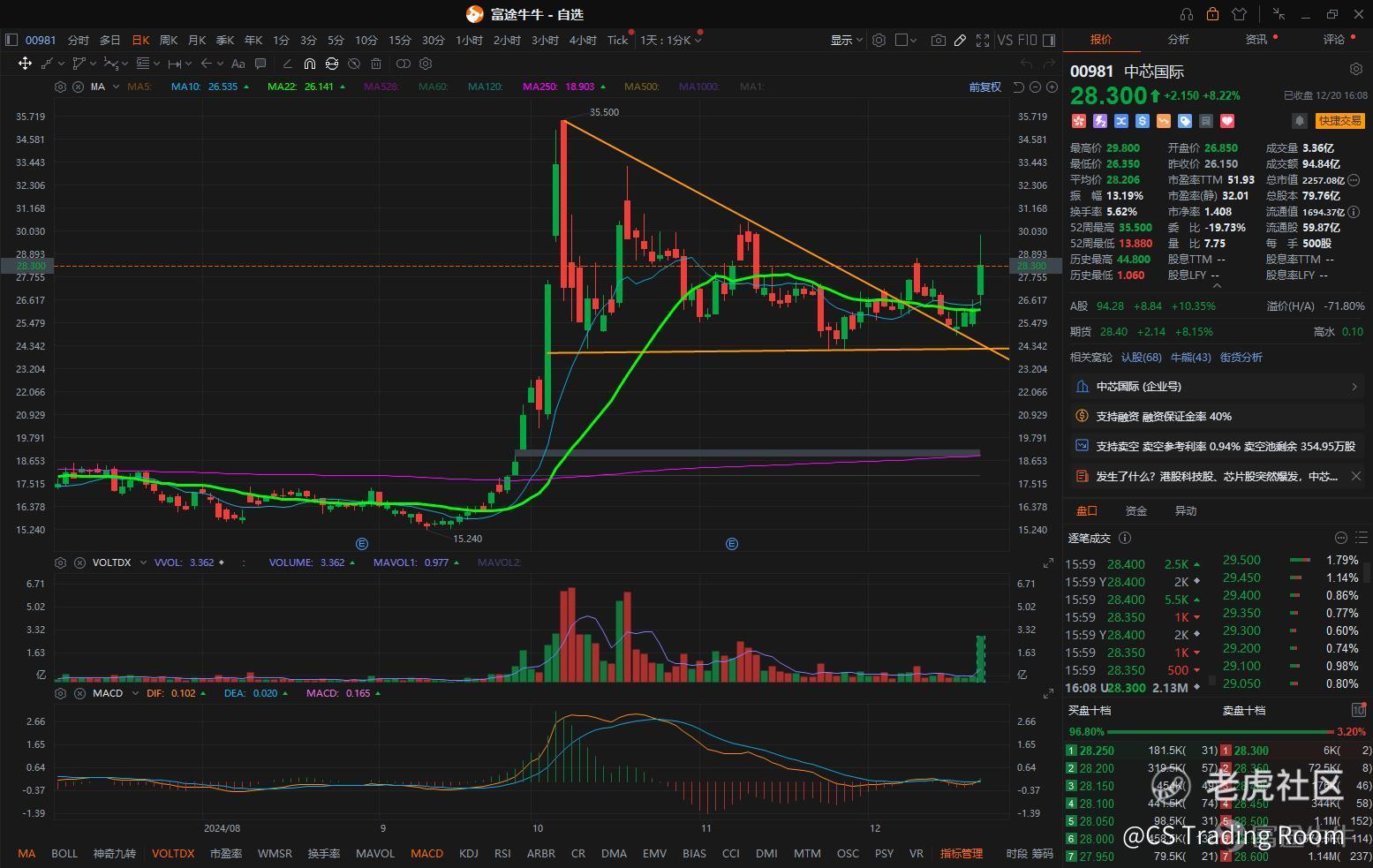
Task: Open the 资金 tab below quotes
Action: [1136, 511]
